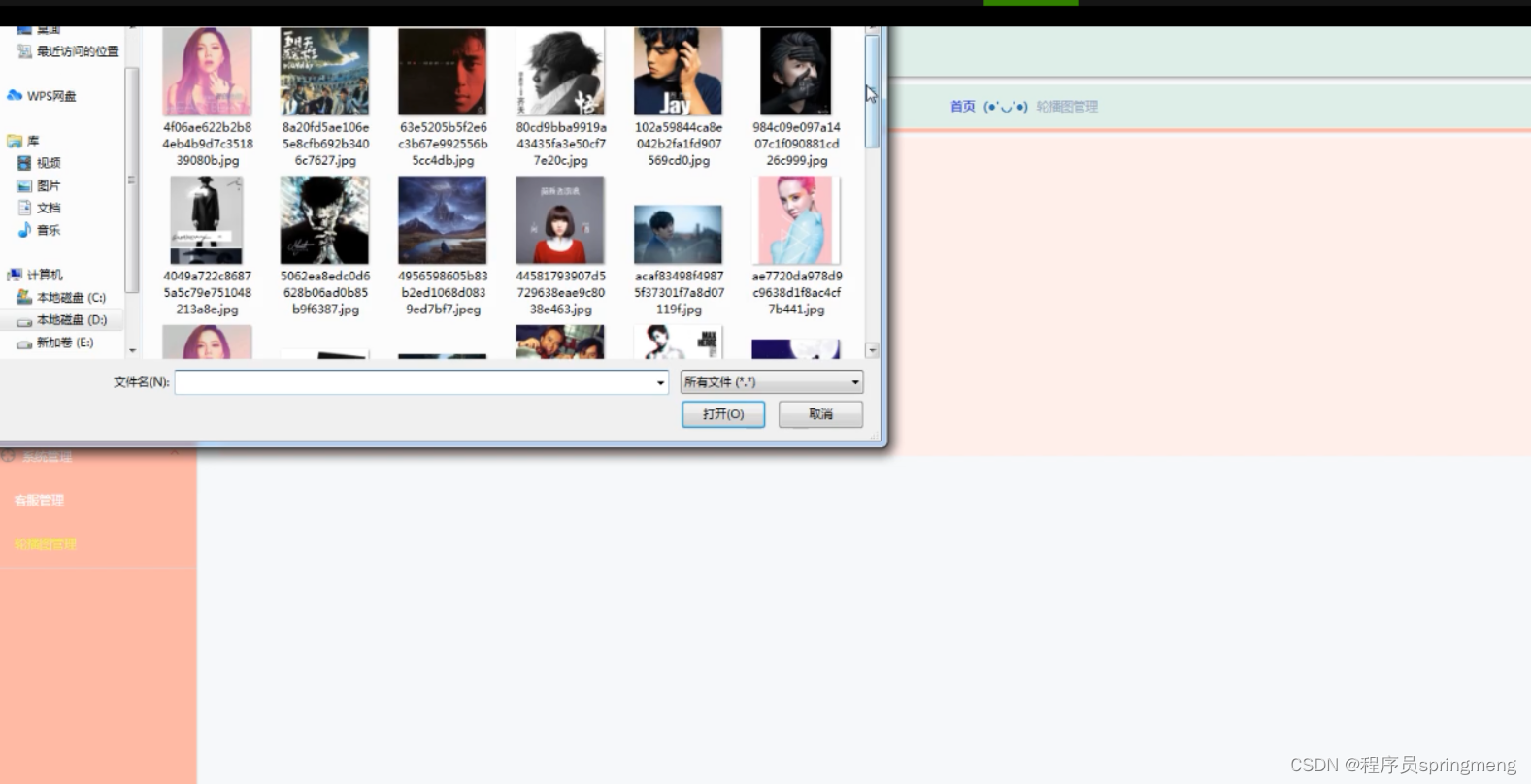Image resolution: width=1531 pixels, height=784 pixels.
Task: Select the WPS网盘 cloud icon
Action: click(x=15, y=96)
